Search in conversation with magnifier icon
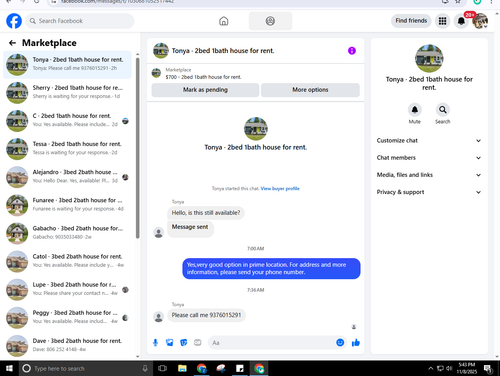500x376 pixels. (442, 110)
